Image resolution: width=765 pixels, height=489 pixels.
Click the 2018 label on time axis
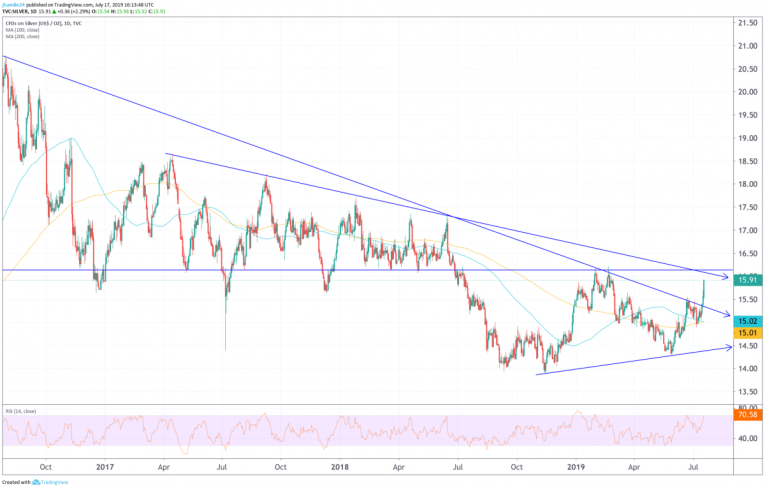[x=342, y=466]
